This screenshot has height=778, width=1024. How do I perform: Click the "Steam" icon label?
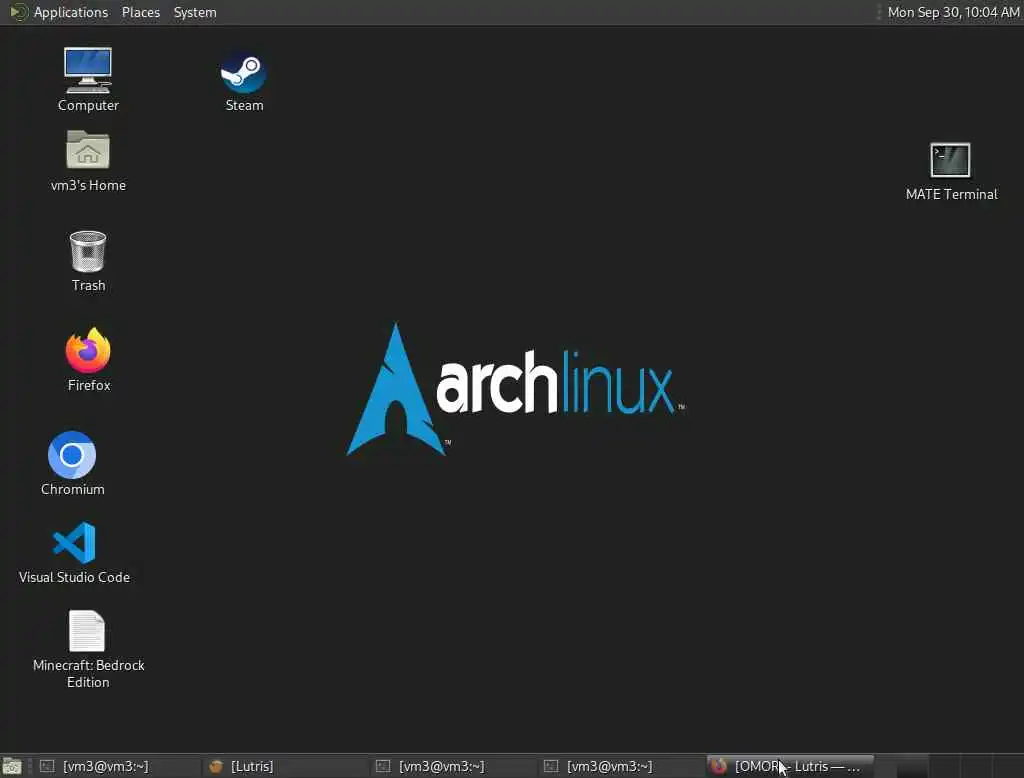[x=244, y=105]
